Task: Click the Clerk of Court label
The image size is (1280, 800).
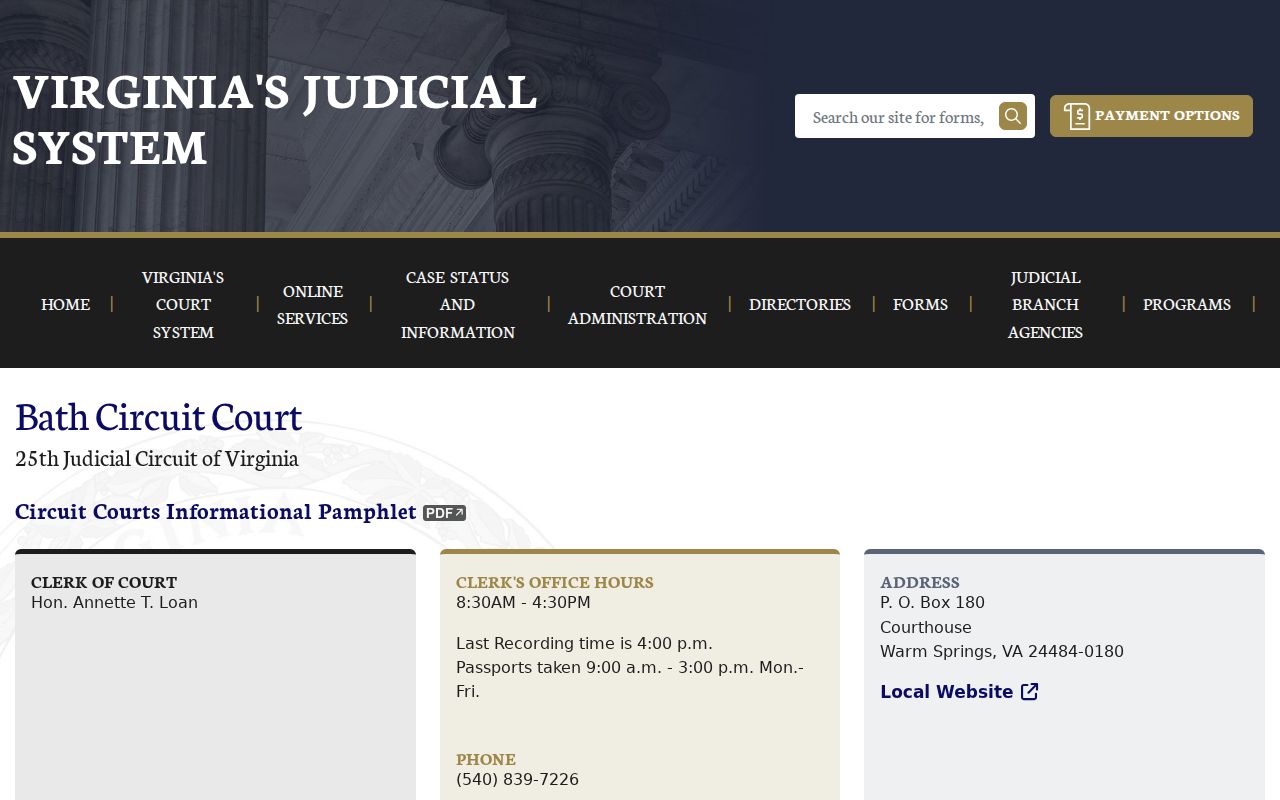Action: click(104, 582)
